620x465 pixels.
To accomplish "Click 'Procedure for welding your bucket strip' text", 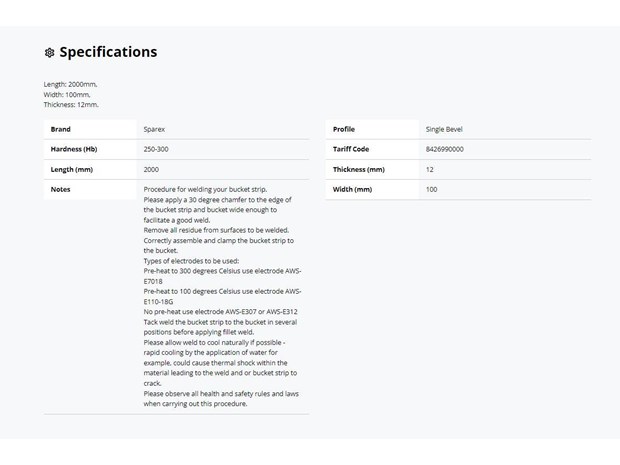I will click(x=205, y=189).
